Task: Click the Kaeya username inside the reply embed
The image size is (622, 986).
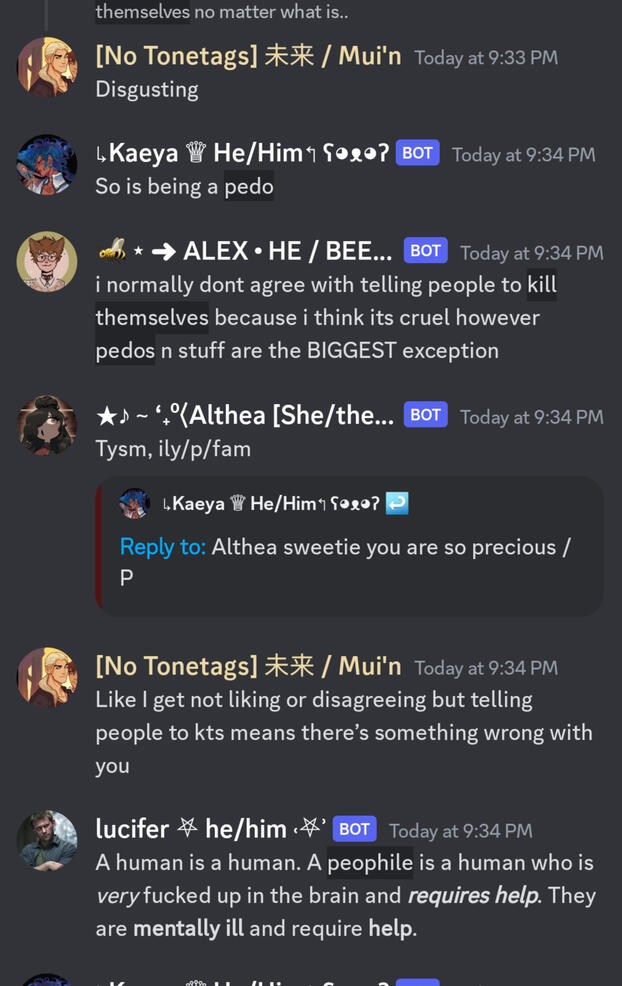Action: pyautogui.click(x=271, y=503)
